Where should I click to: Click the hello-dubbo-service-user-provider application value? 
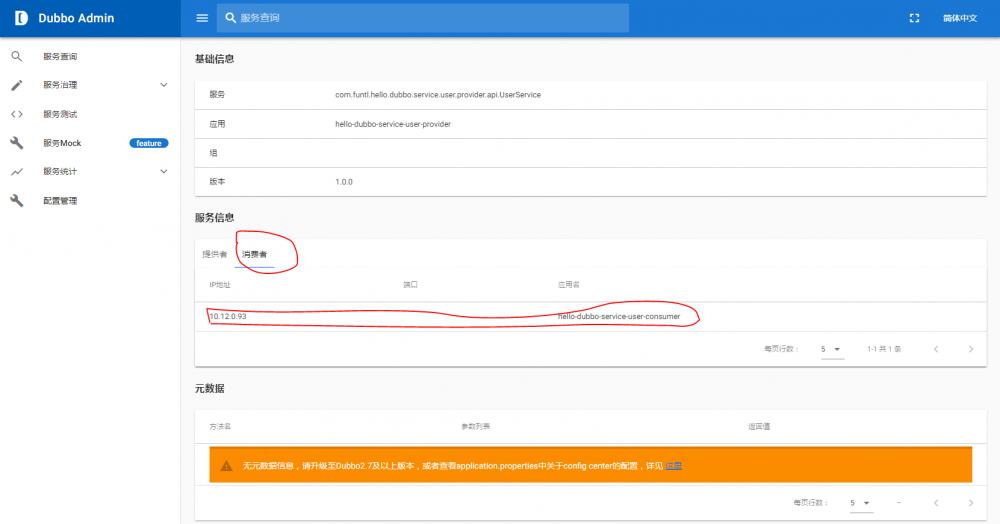point(393,124)
